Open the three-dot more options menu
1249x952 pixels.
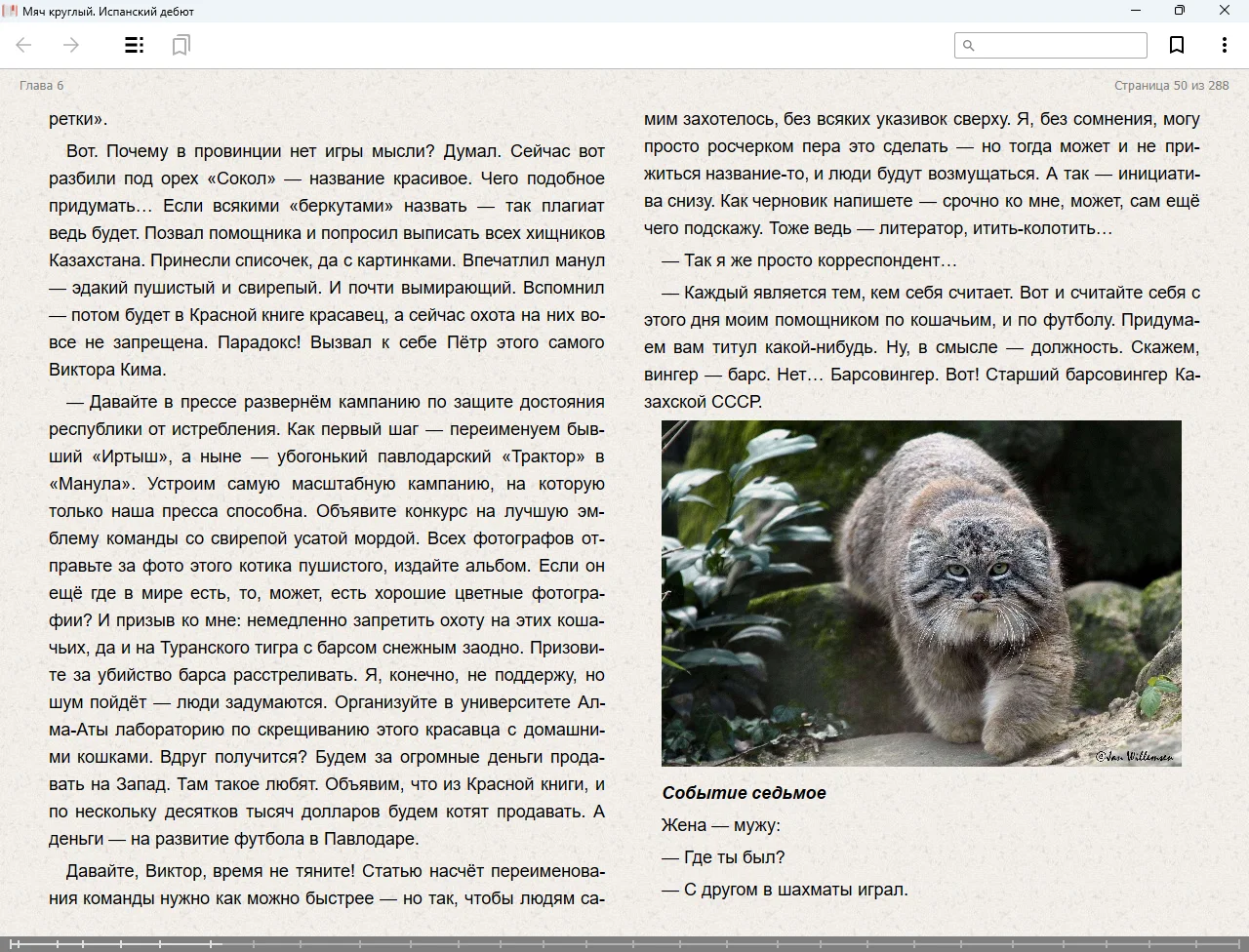click(1224, 45)
